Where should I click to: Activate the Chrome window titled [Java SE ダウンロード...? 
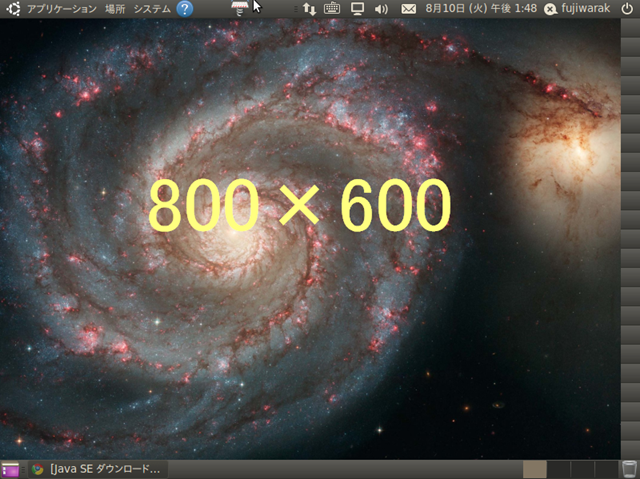96,470
